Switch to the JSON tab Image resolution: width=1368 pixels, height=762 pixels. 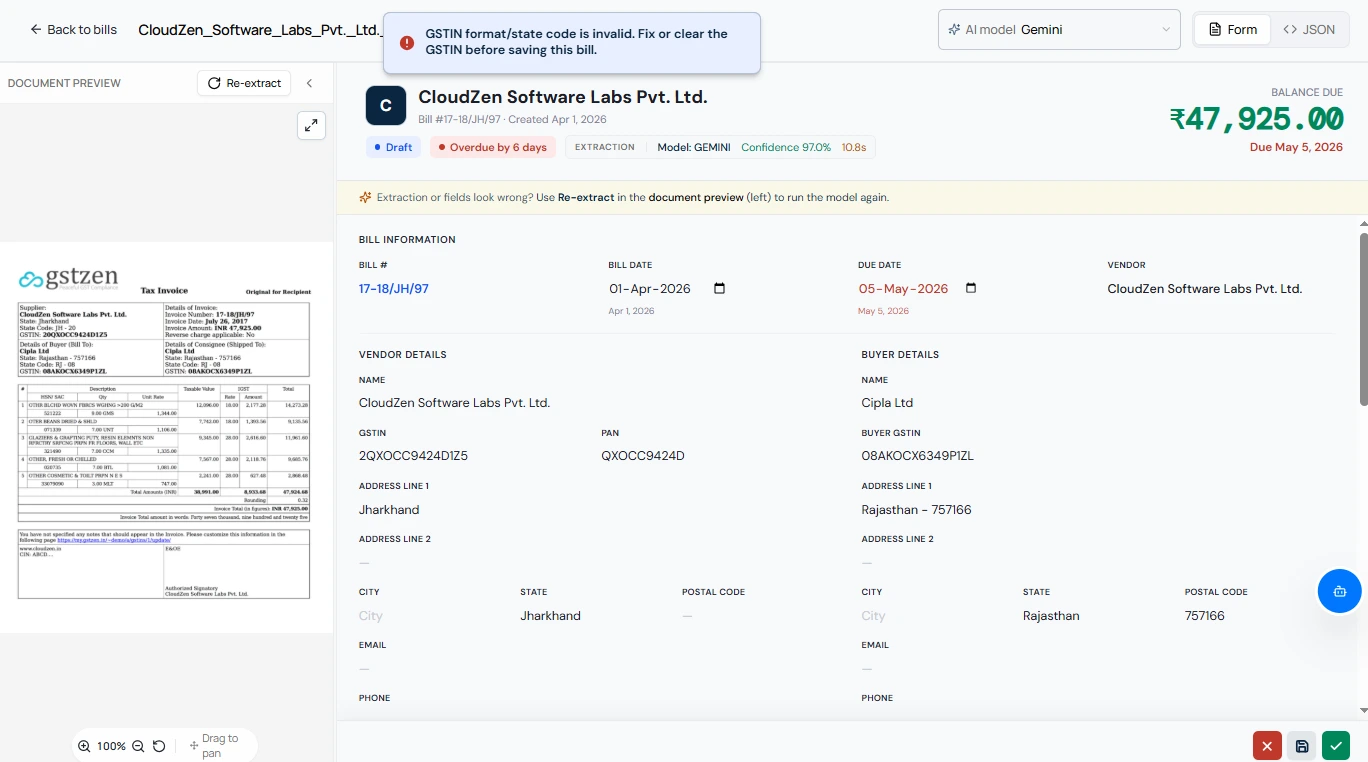tap(1308, 30)
